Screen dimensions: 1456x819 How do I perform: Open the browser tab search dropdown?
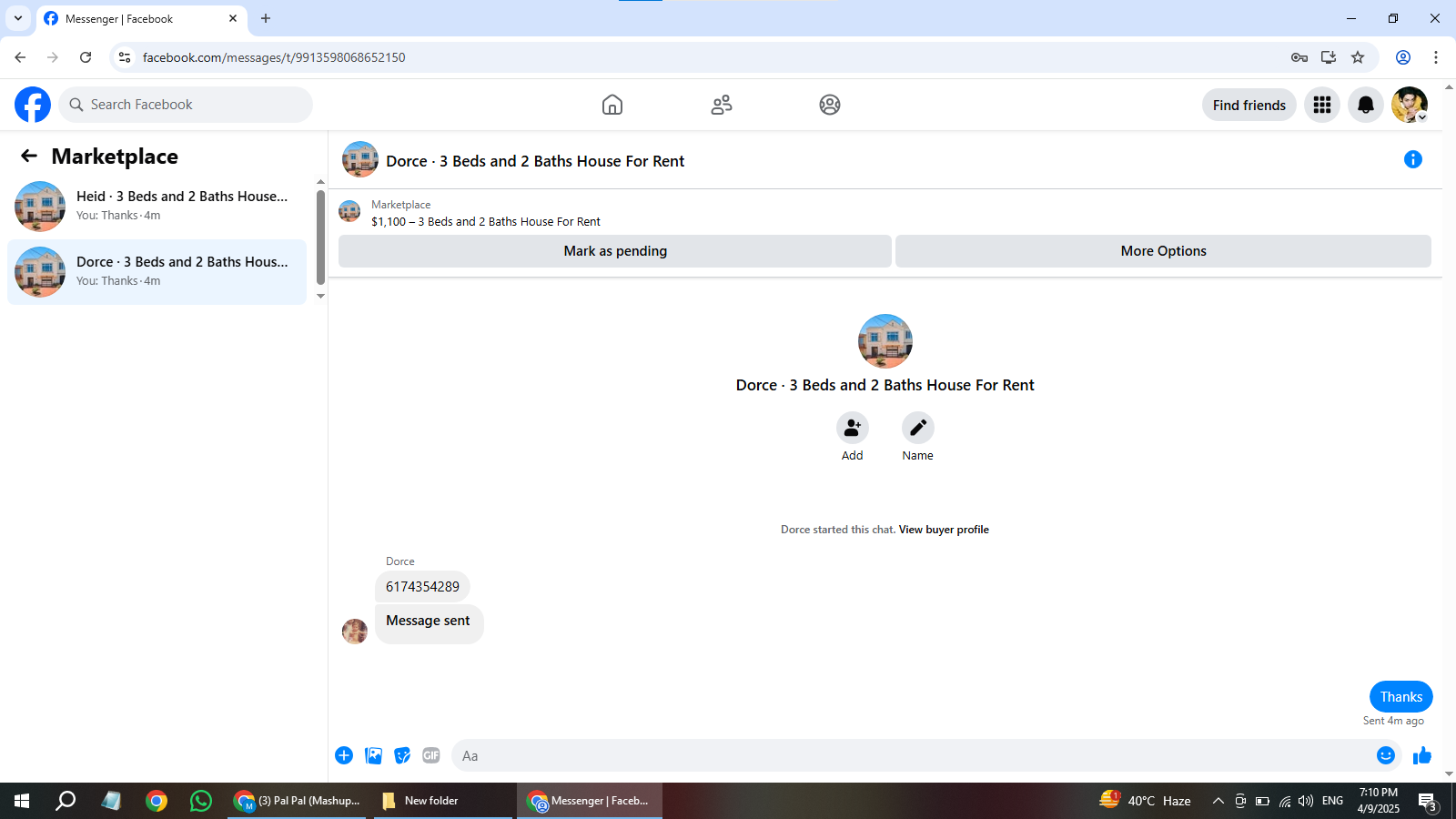[x=18, y=18]
